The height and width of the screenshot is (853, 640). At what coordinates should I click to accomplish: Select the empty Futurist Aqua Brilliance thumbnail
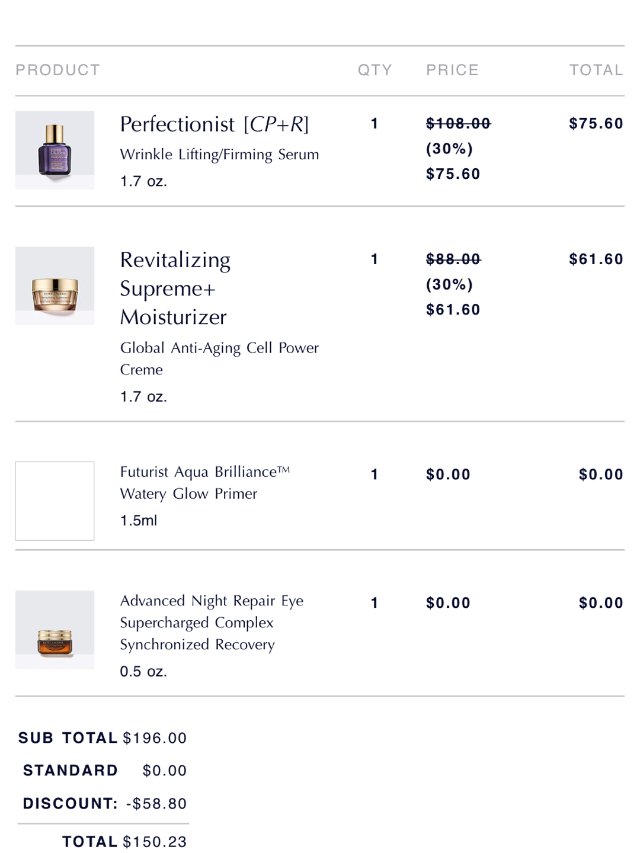coord(54,500)
